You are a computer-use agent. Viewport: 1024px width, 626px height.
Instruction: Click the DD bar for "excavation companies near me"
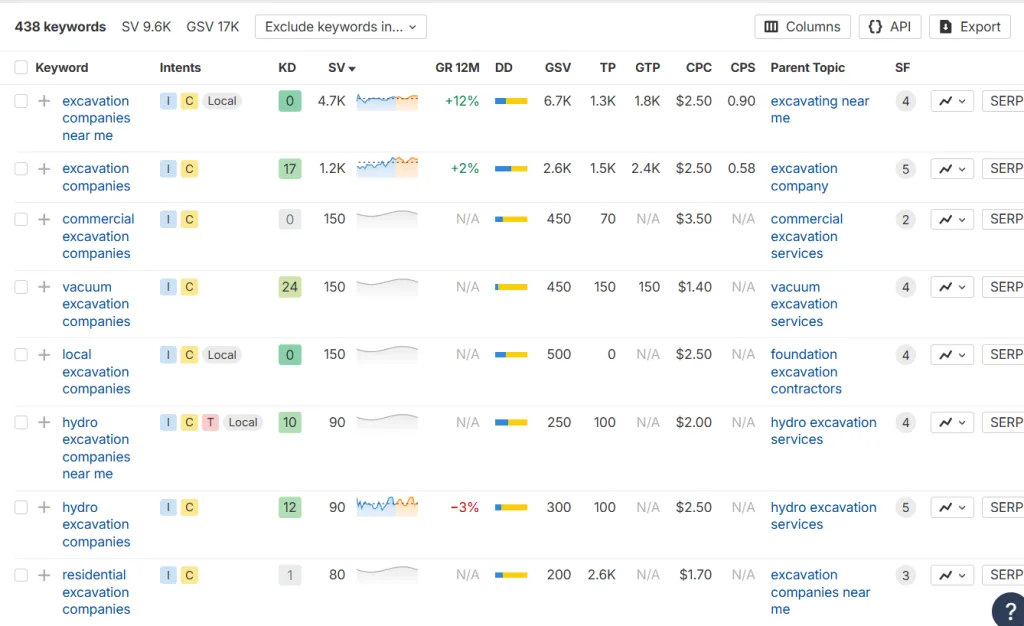click(512, 101)
